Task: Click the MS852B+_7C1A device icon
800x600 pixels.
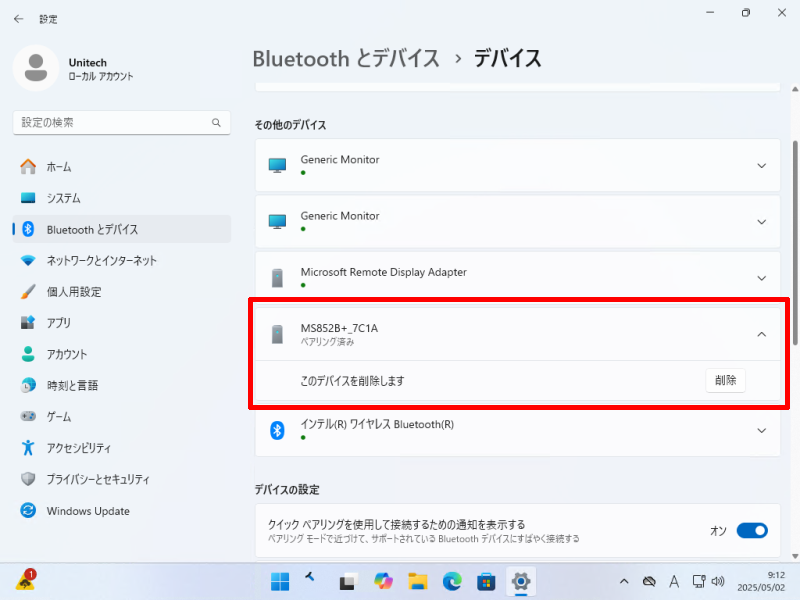Action: click(x=277, y=334)
